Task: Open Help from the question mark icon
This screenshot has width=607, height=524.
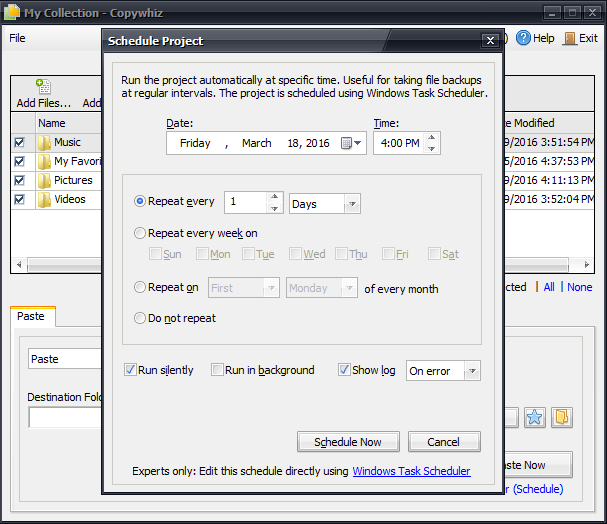Action: pyautogui.click(x=523, y=38)
